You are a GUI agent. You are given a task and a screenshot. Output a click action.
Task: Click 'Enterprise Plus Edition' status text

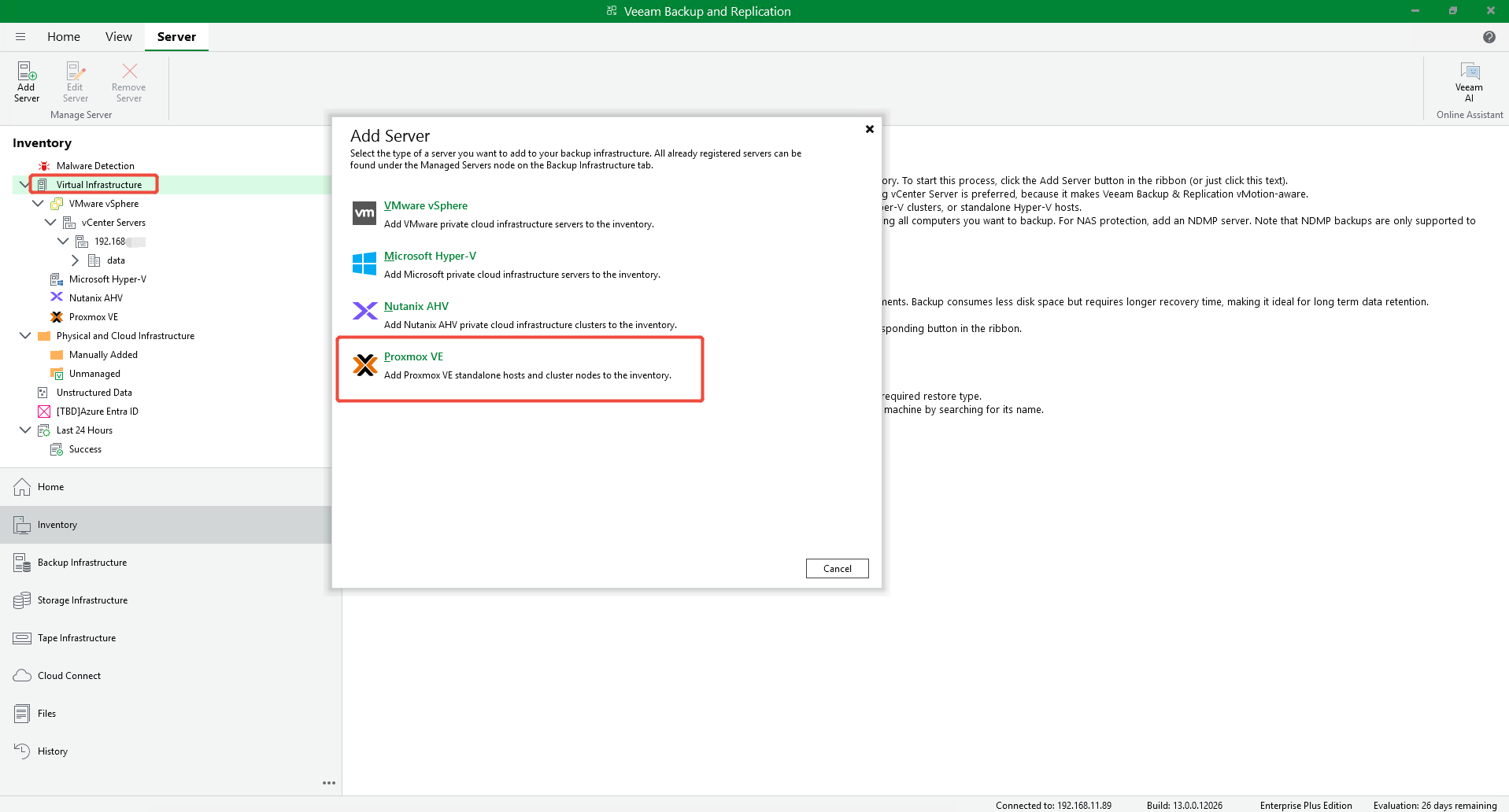point(1306,805)
